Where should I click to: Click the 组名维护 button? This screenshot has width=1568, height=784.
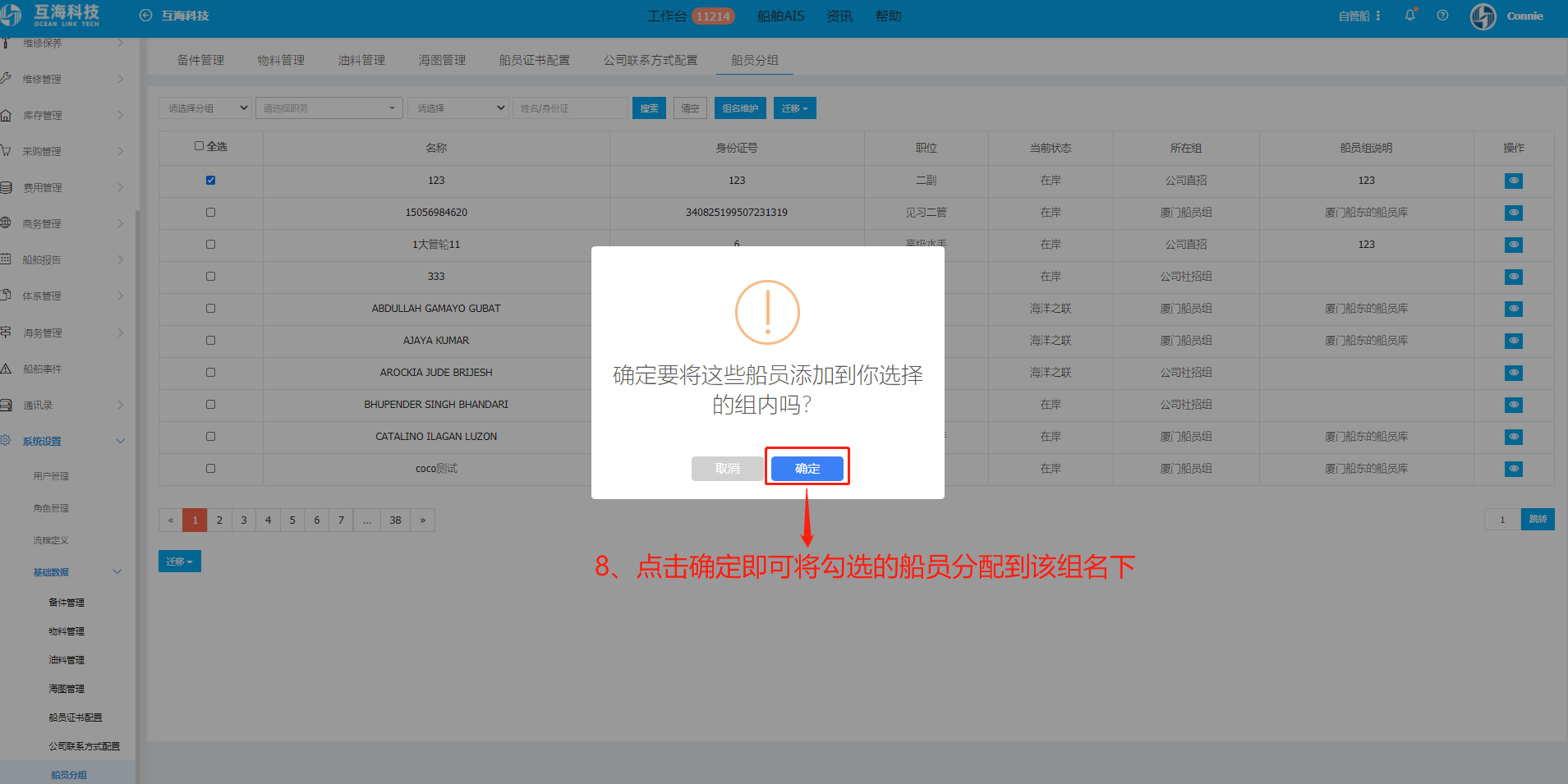[740, 108]
